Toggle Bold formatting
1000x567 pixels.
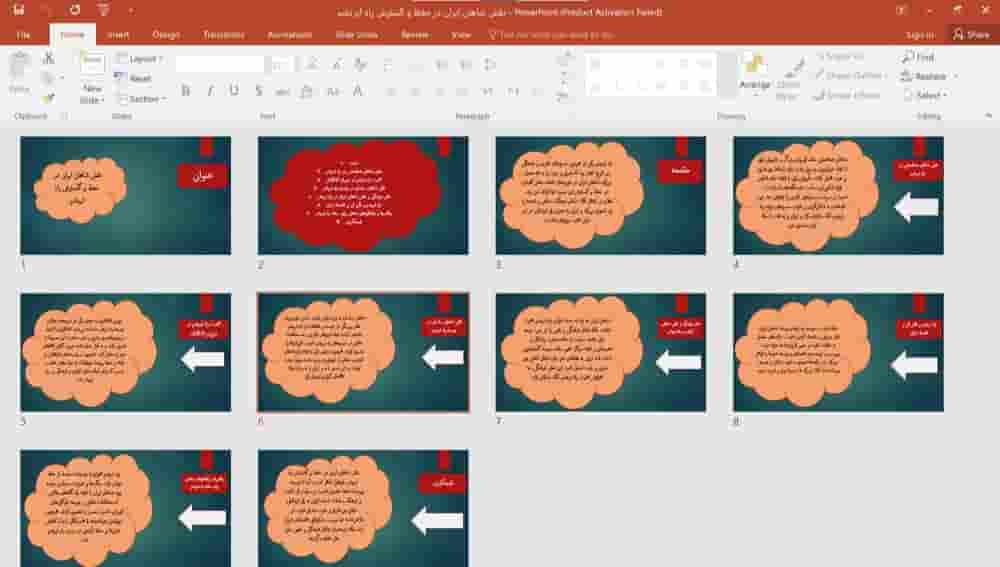pos(186,91)
